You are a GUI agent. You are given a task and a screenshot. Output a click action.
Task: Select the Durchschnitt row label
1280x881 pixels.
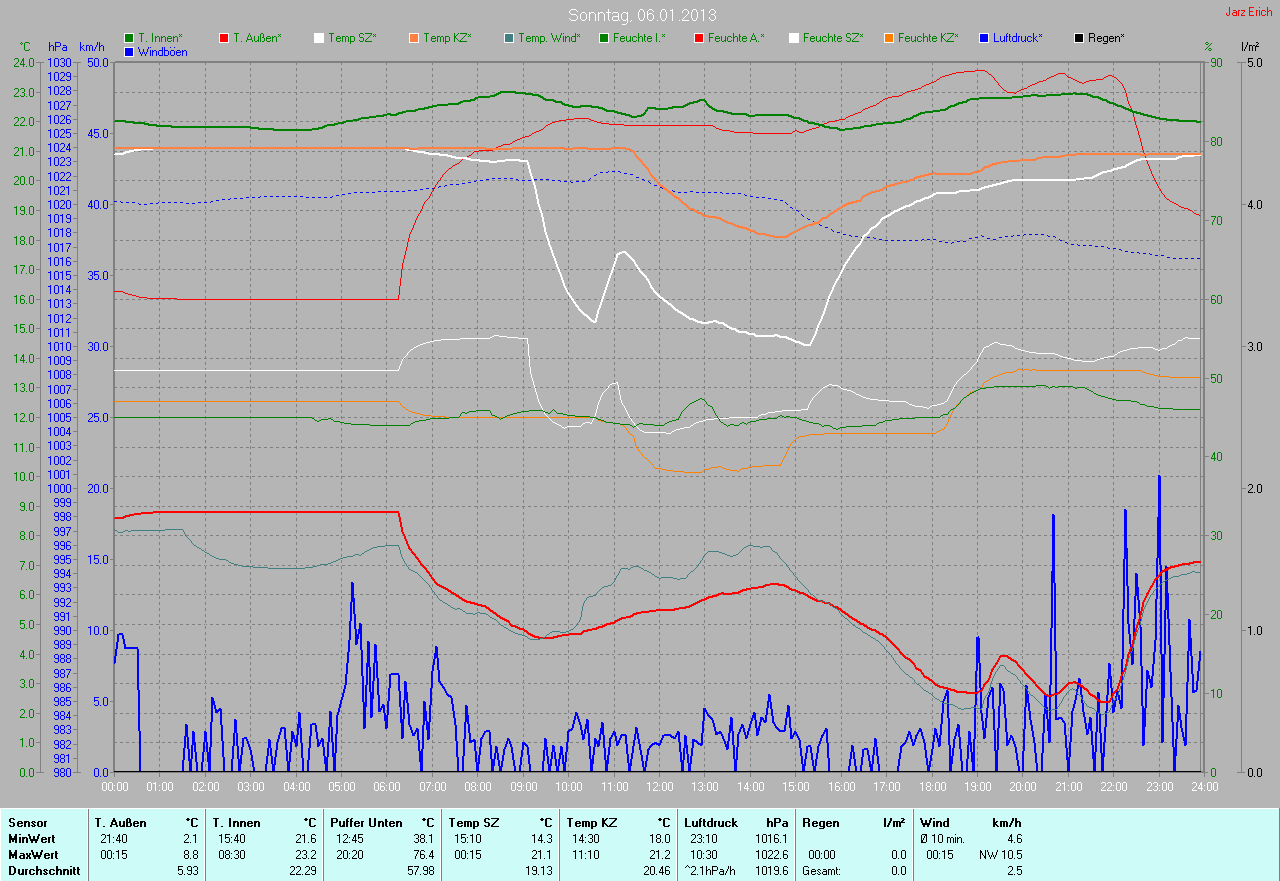(x=39, y=871)
